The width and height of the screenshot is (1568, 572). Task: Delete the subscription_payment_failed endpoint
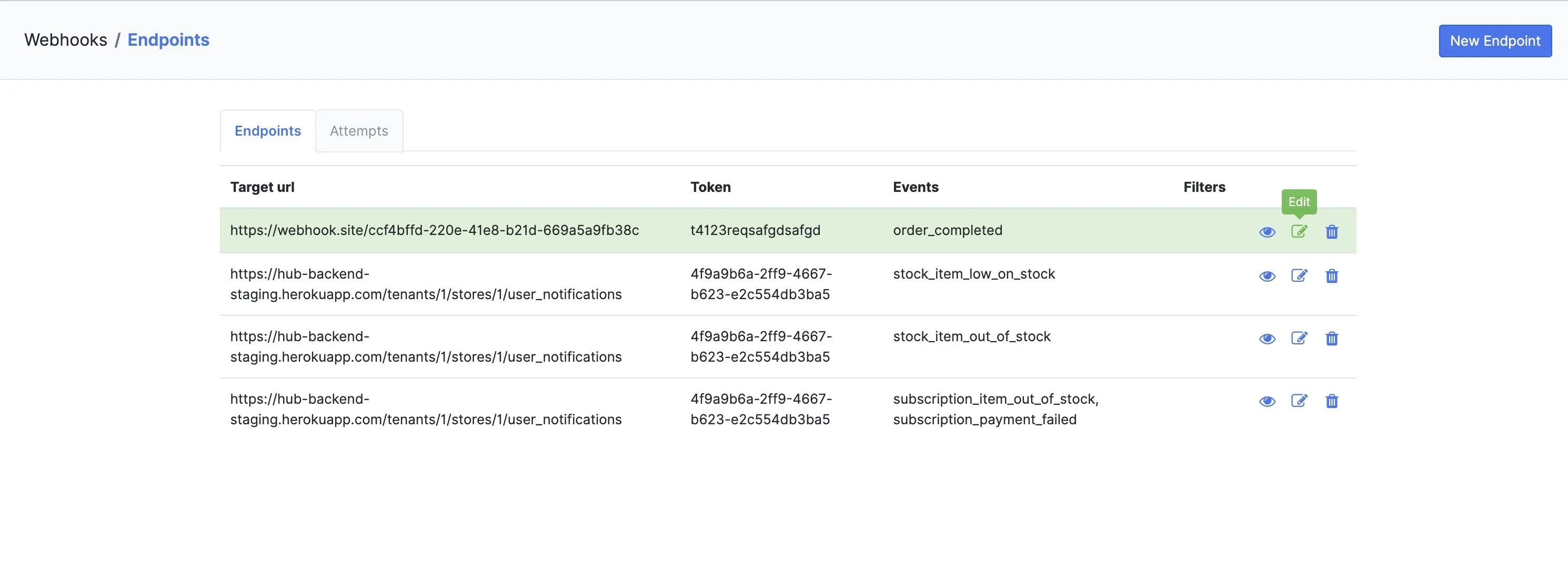(x=1332, y=402)
